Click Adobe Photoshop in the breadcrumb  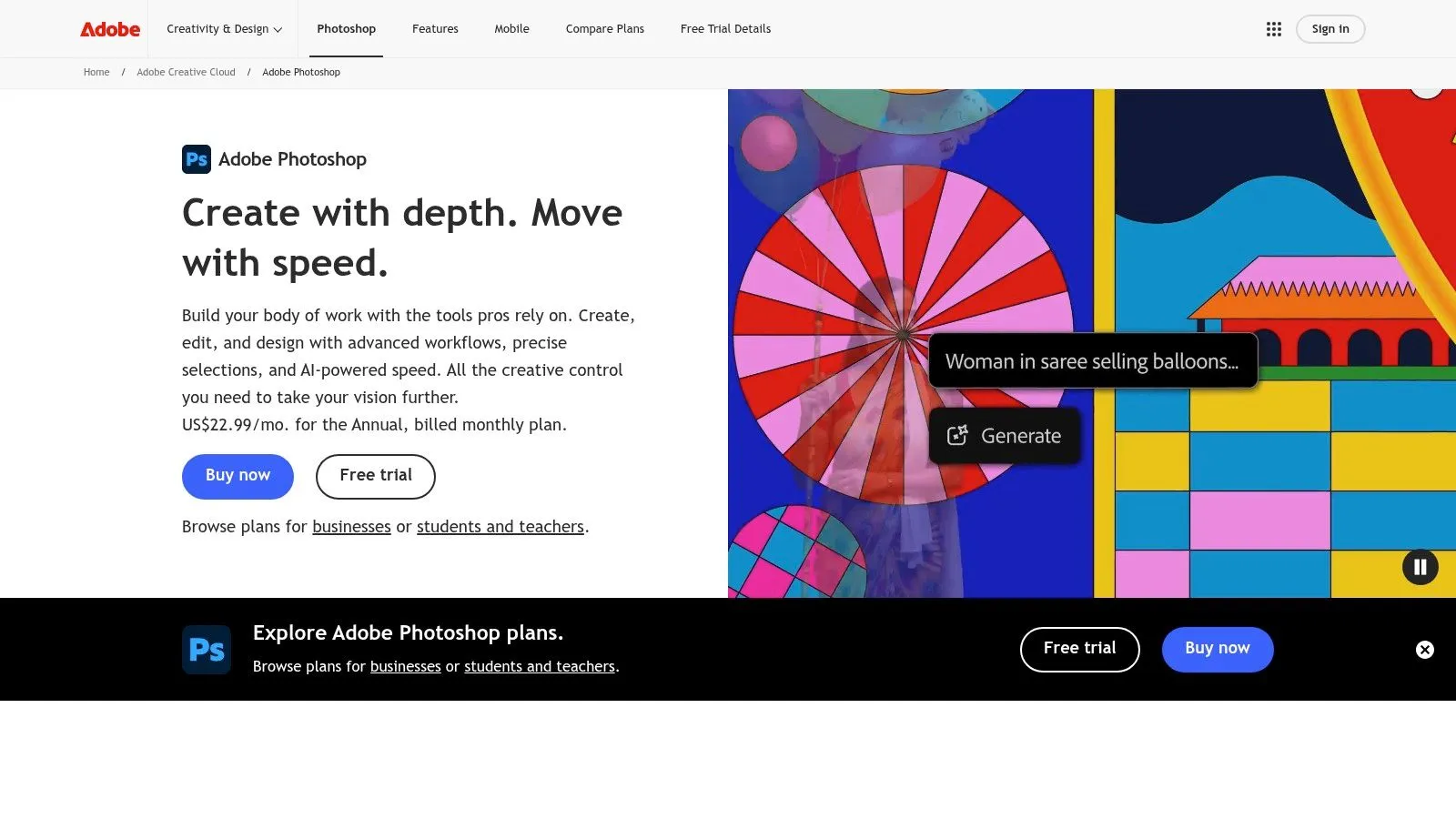[x=301, y=73]
